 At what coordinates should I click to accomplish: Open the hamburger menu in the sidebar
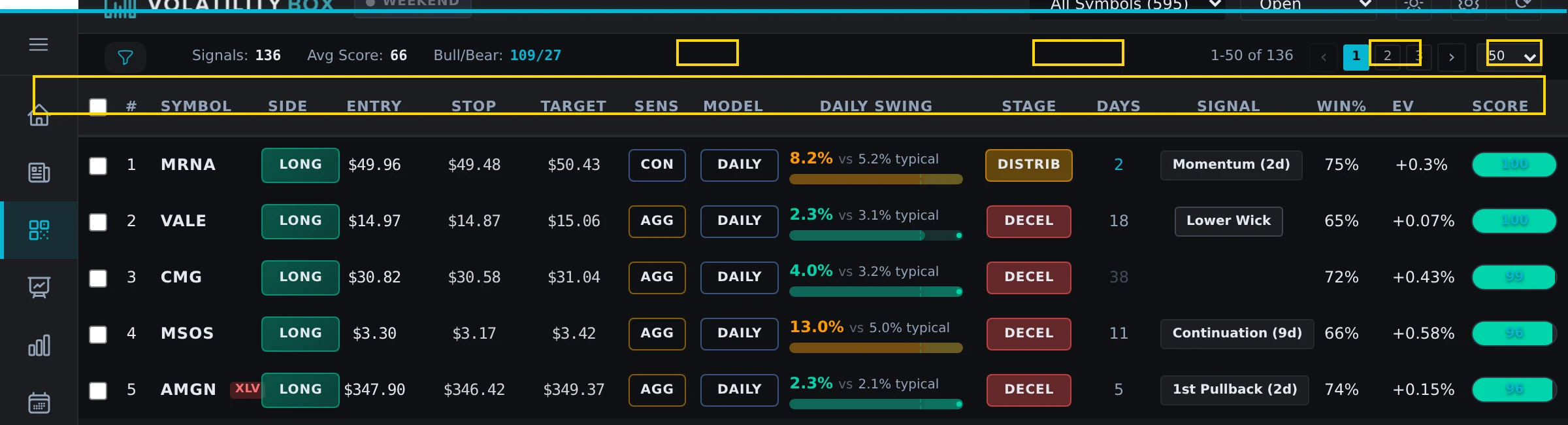(x=39, y=44)
